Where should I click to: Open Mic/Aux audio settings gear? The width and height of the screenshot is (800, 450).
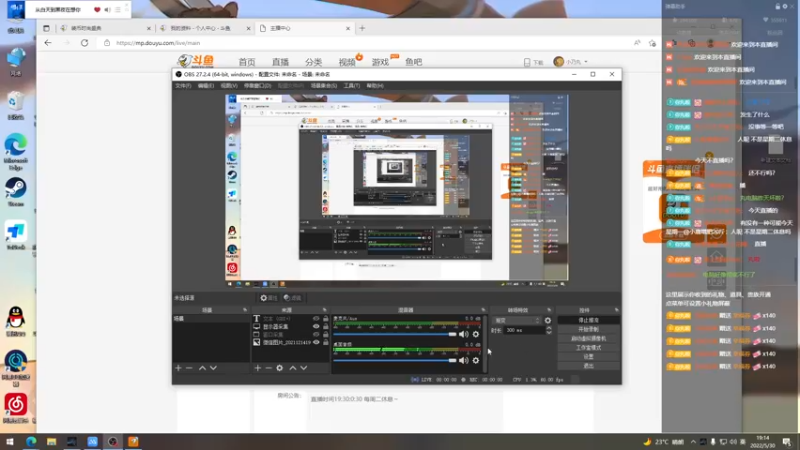pyautogui.click(x=476, y=334)
